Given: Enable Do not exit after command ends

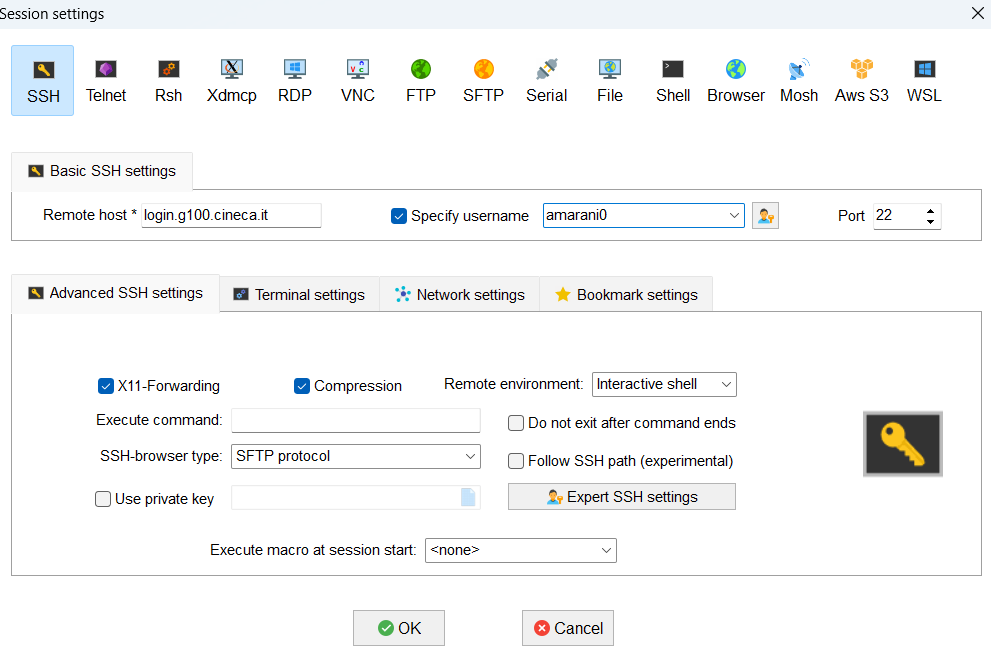Looking at the screenshot, I should (516, 423).
